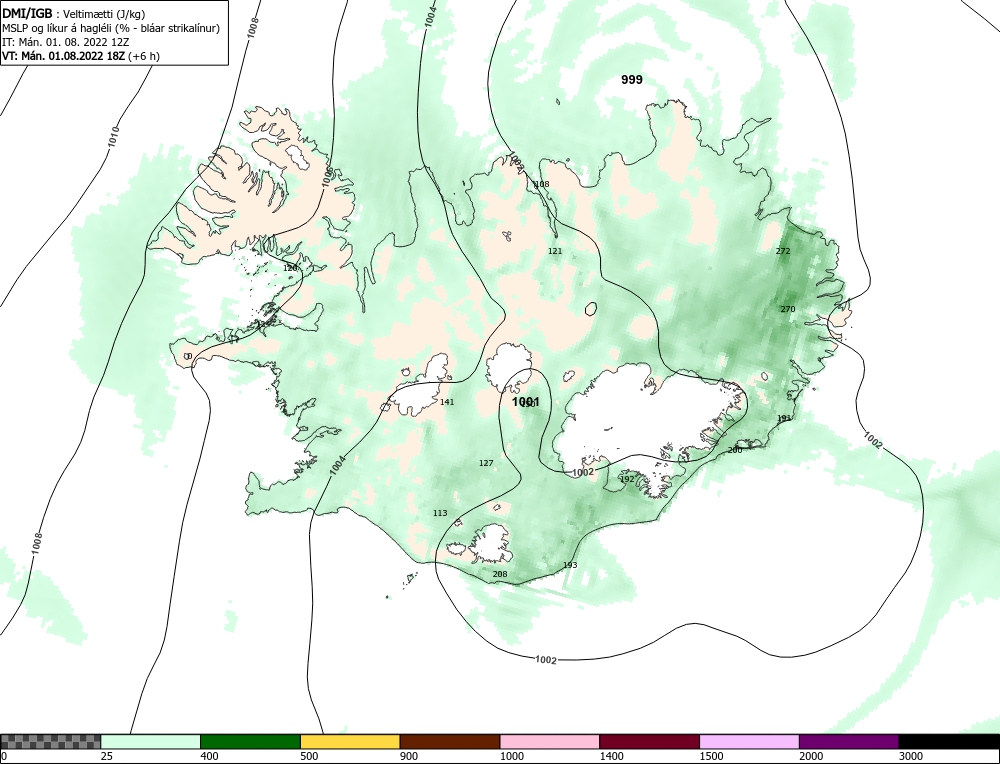Click the '1400' tick label on the legend
Image resolution: width=1000 pixels, height=764 pixels.
tap(611, 757)
